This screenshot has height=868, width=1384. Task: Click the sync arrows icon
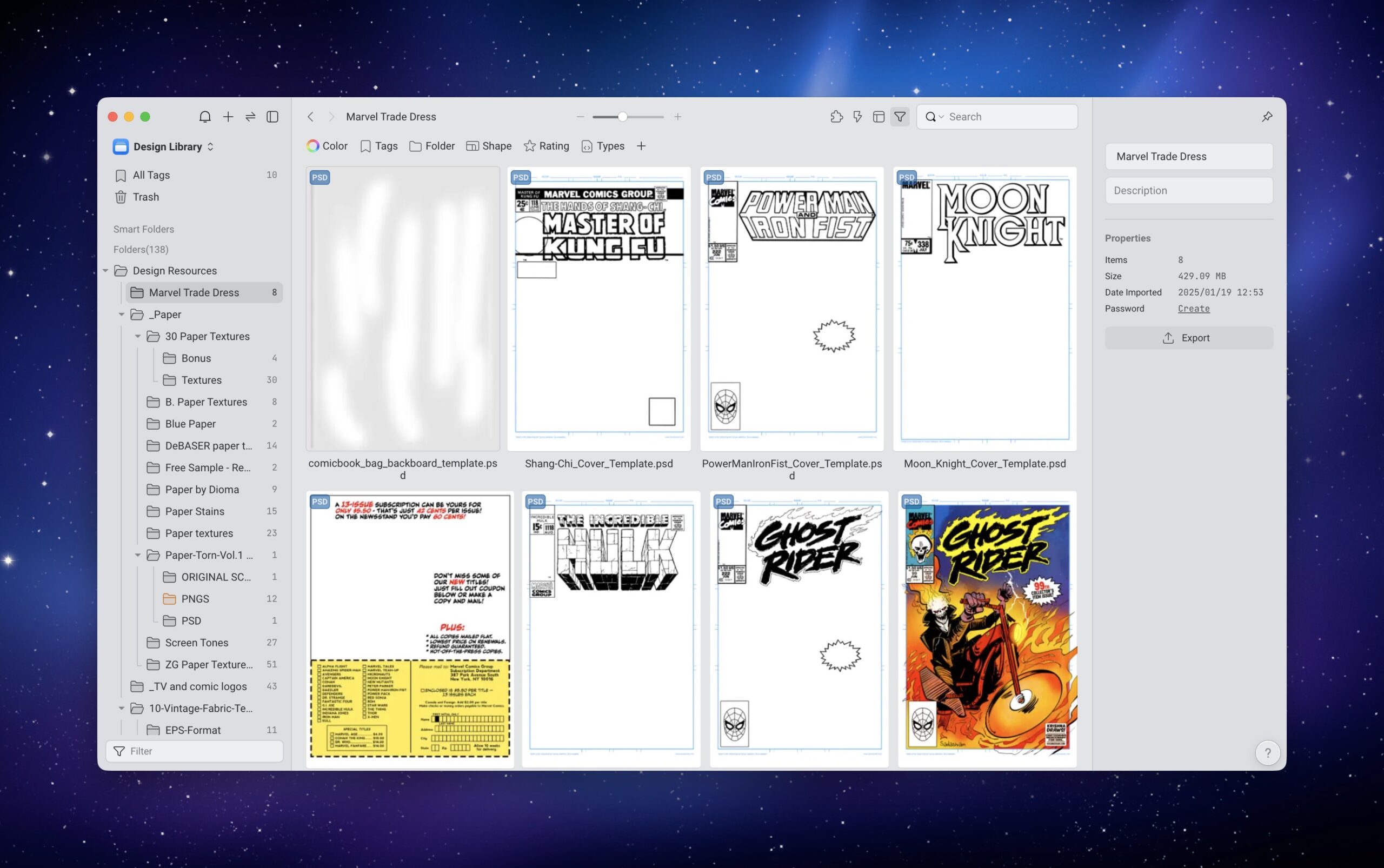click(x=250, y=117)
